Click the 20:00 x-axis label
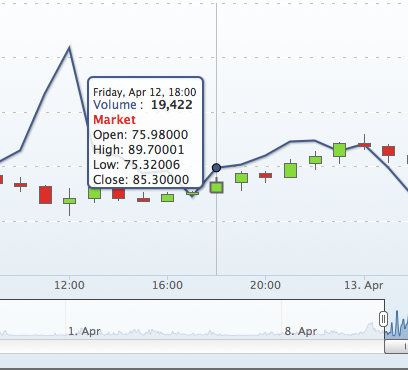The image size is (408, 370). (265, 285)
